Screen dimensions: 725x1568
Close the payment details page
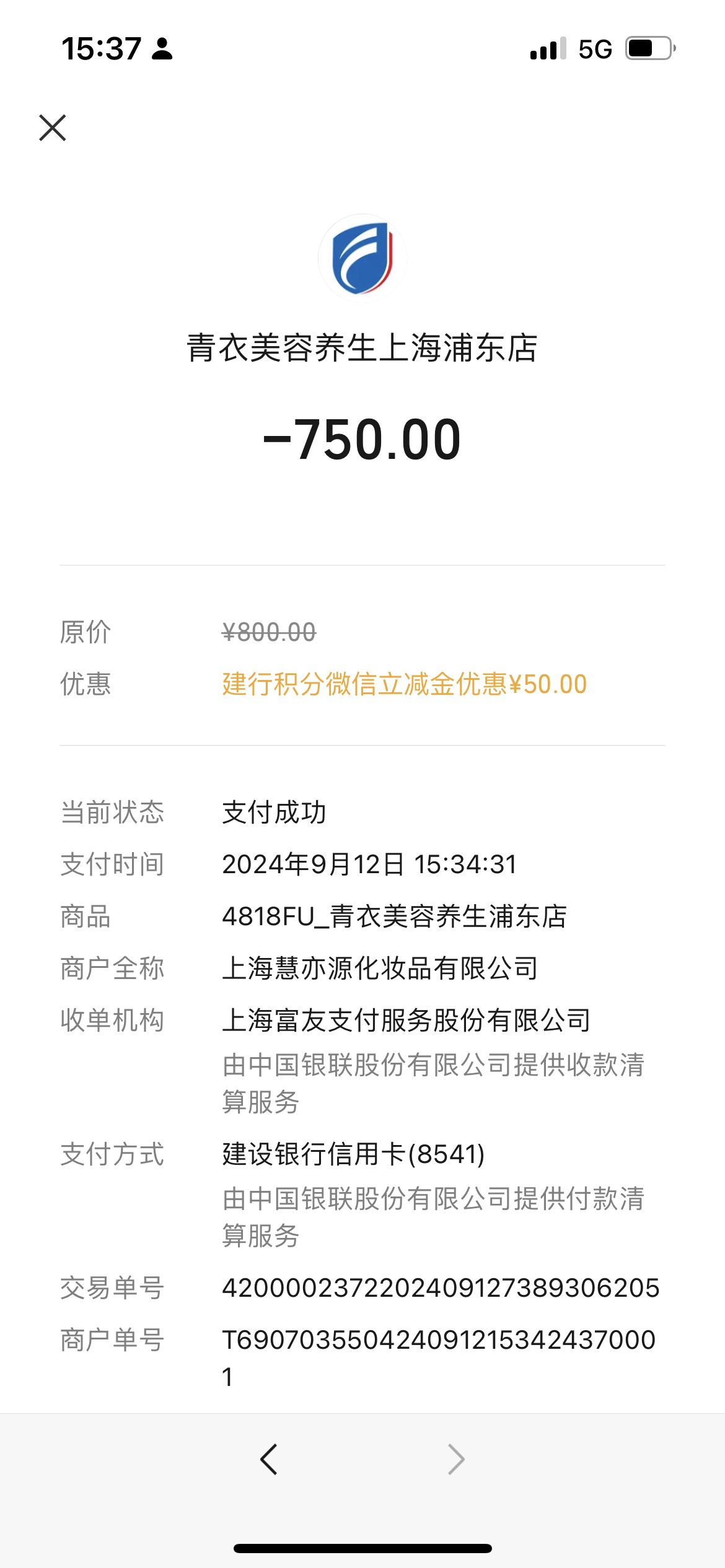click(53, 128)
